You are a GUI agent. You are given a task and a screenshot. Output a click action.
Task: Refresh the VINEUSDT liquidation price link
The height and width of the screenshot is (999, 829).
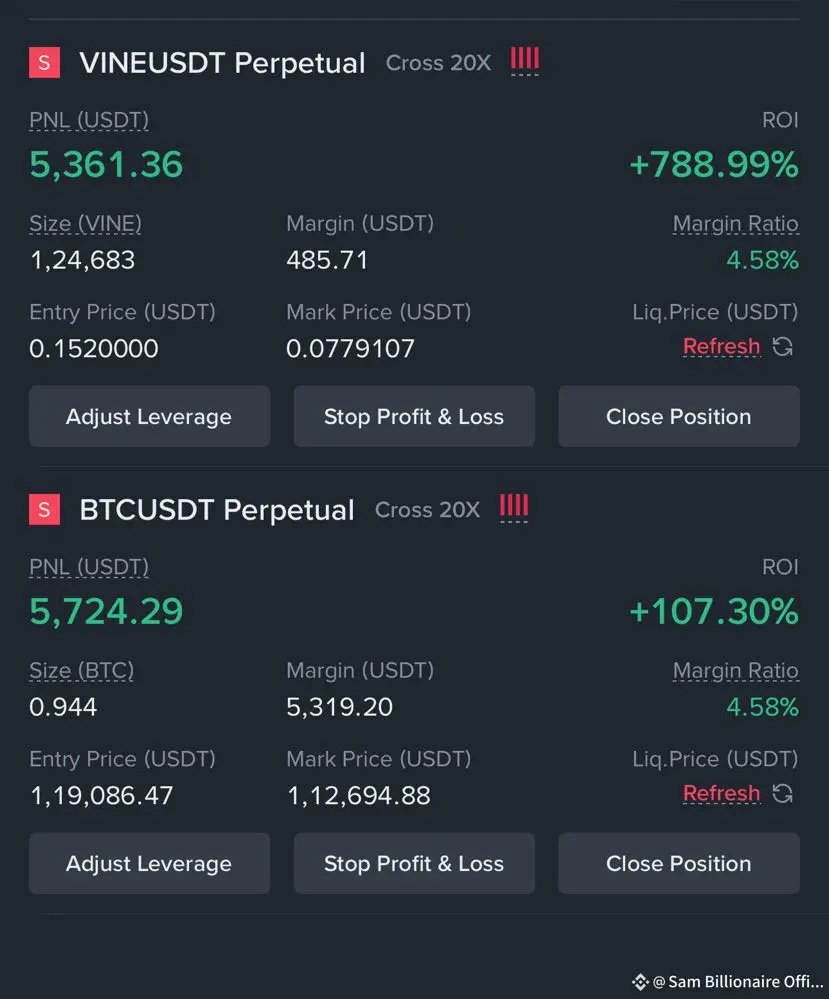point(721,346)
